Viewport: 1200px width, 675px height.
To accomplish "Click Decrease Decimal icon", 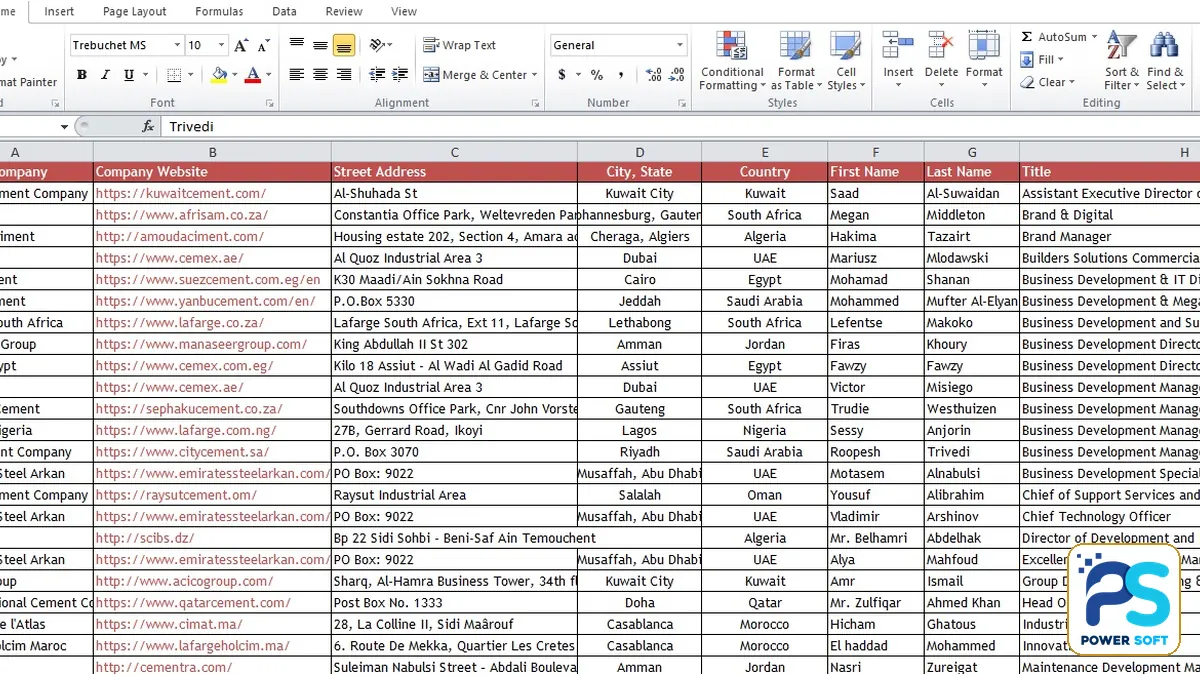I will [677, 75].
